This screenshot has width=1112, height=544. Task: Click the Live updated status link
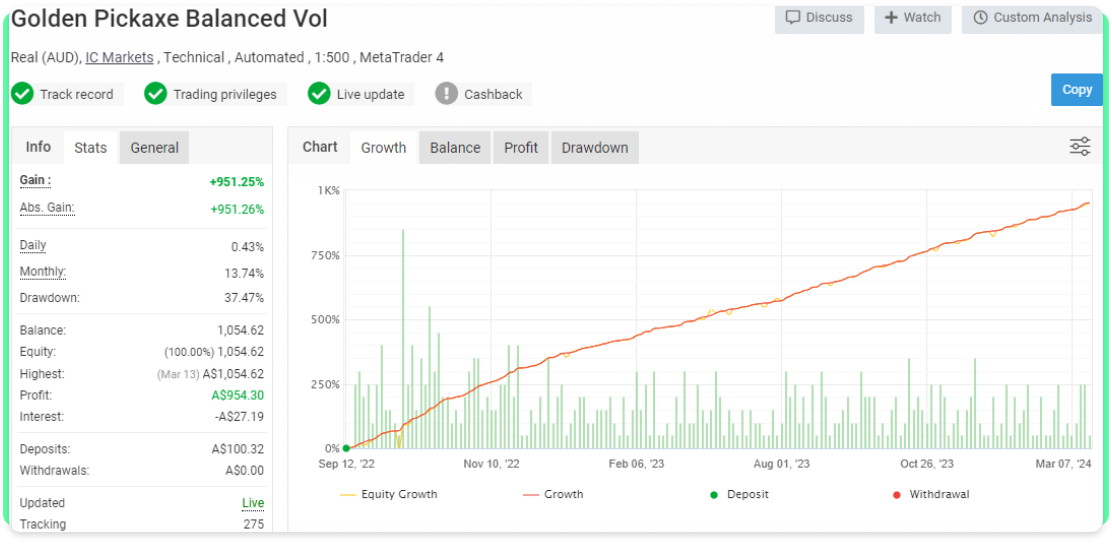coord(253,503)
